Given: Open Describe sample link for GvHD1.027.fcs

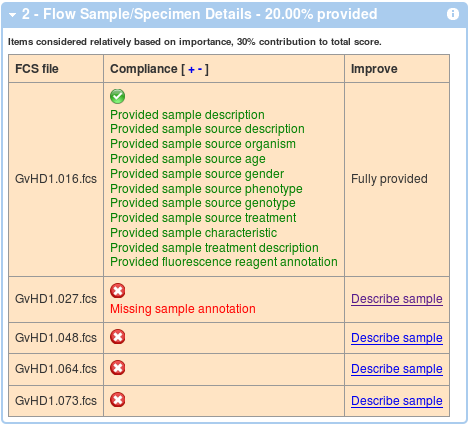Looking at the screenshot, I should tap(397, 299).
